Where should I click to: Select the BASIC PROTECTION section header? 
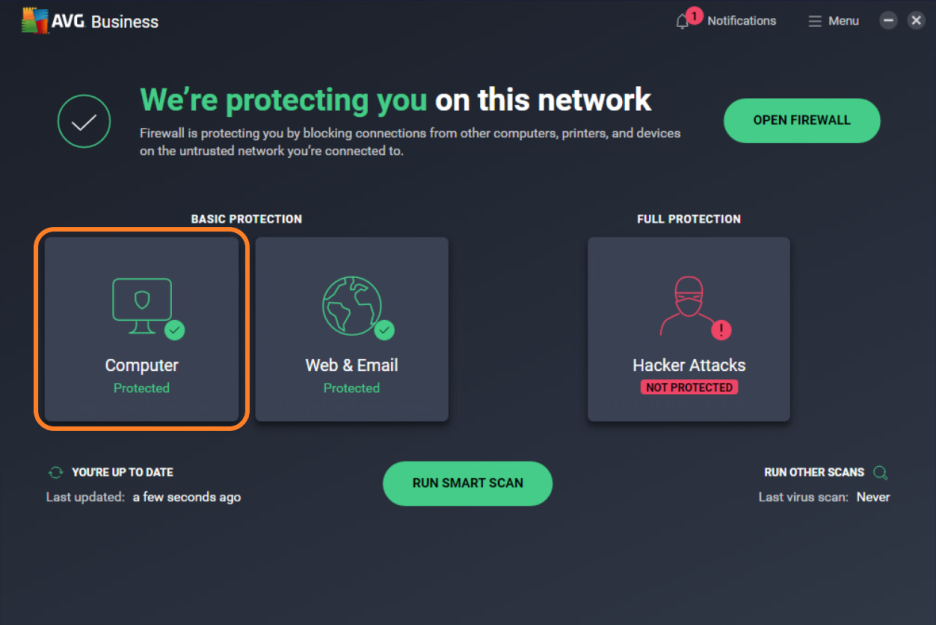pos(246,218)
